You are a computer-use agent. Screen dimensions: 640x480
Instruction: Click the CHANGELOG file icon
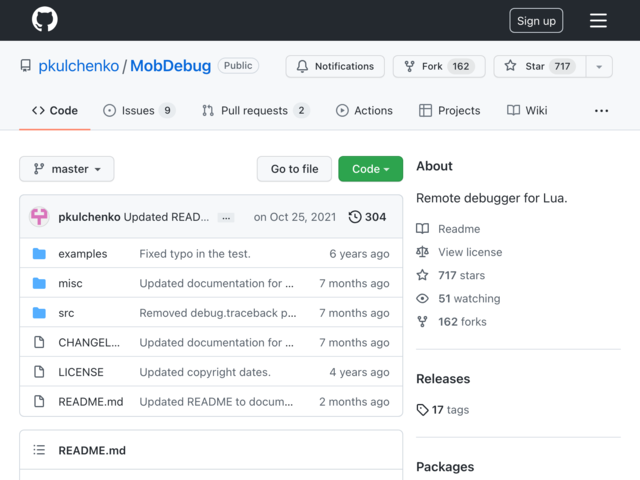tap(39, 342)
